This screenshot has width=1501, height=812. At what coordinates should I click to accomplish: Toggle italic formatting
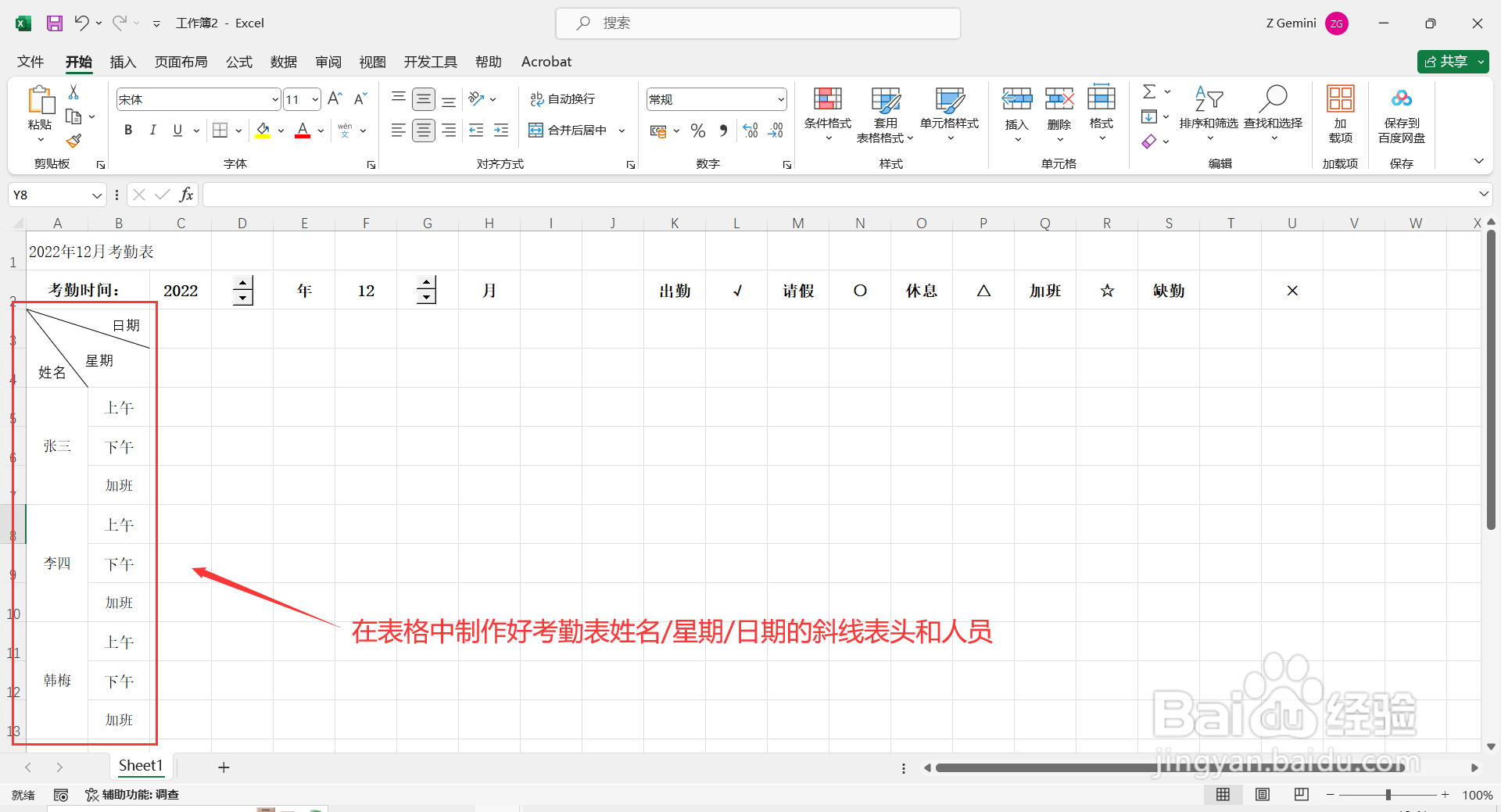click(x=153, y=130)
